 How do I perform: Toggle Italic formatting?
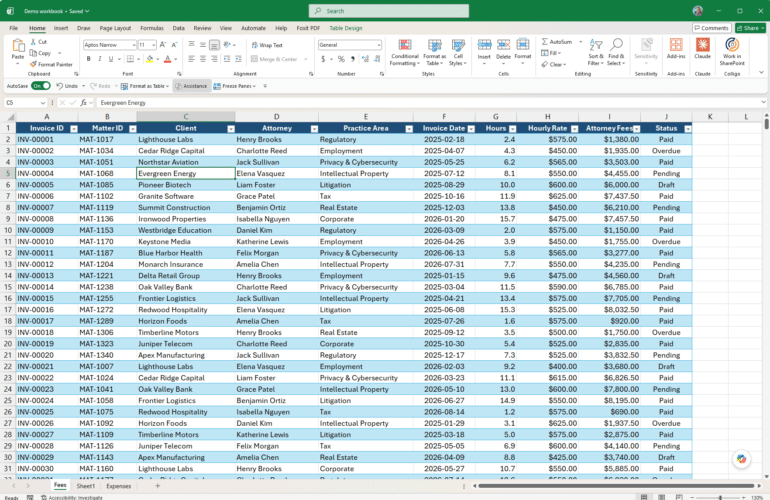[x=100, y=59]
